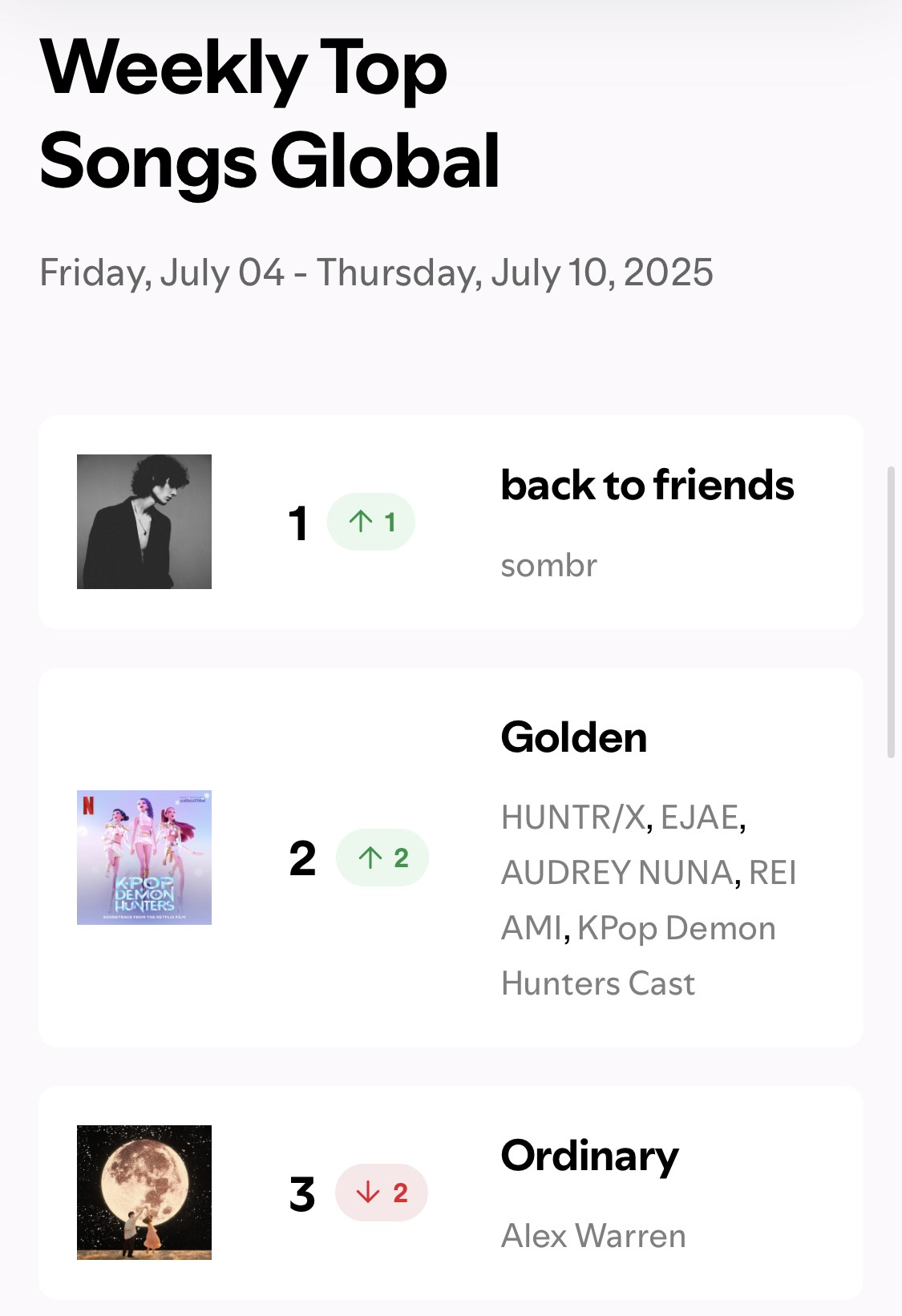Open the KPop Demon Hunters album artwork
The image size is (902, 1316).
pyautogui.click(x=144, y=858)
